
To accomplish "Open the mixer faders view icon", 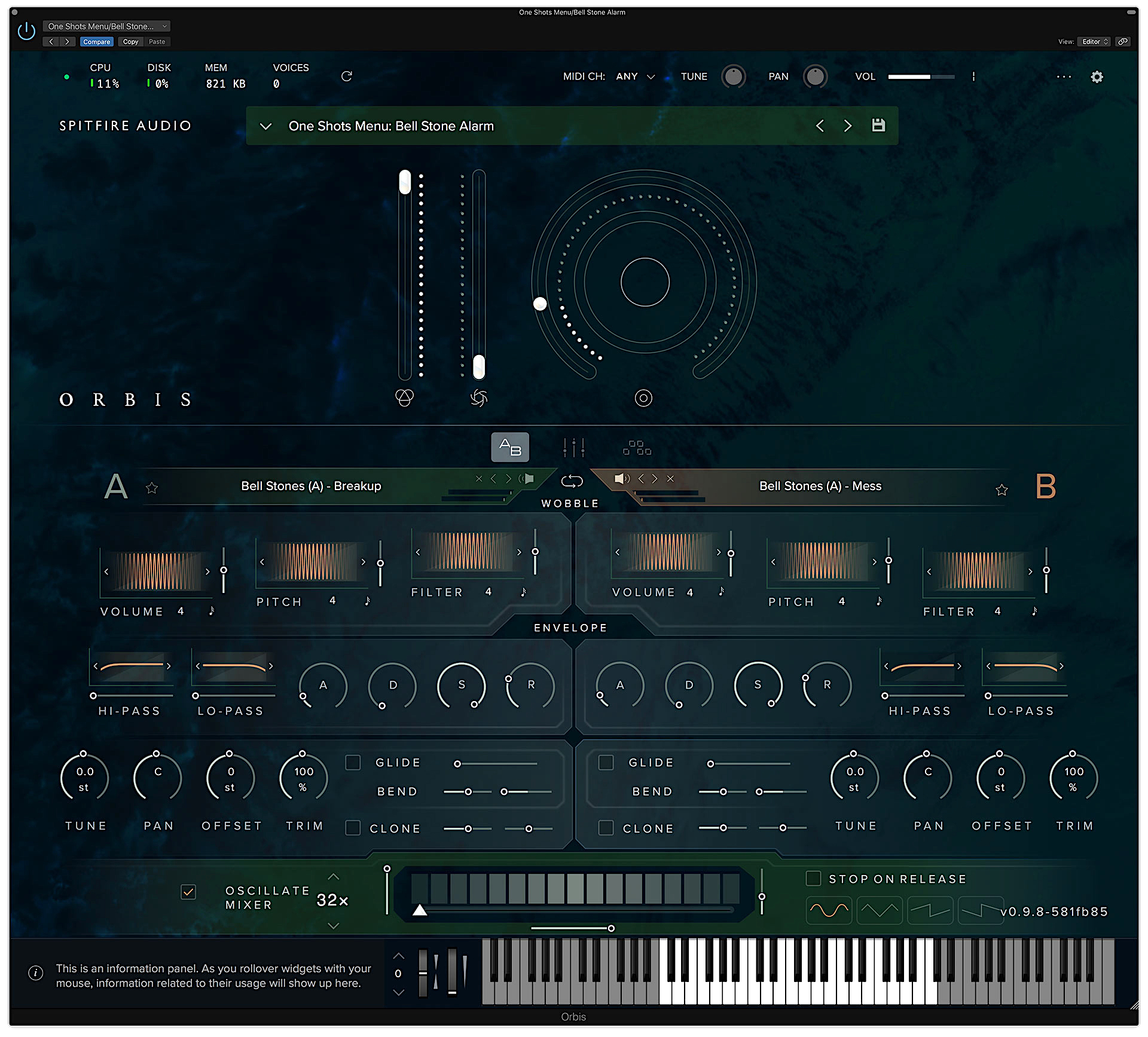I will pyautogui.click(x=573, y=447).
